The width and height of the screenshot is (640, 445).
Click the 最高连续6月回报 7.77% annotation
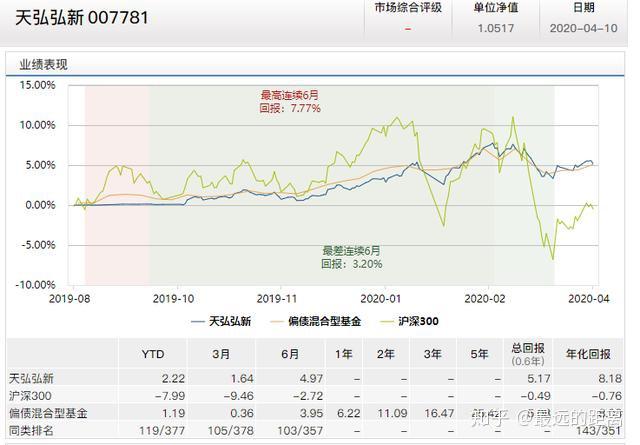pyautogui.click(x=290, y=102)
